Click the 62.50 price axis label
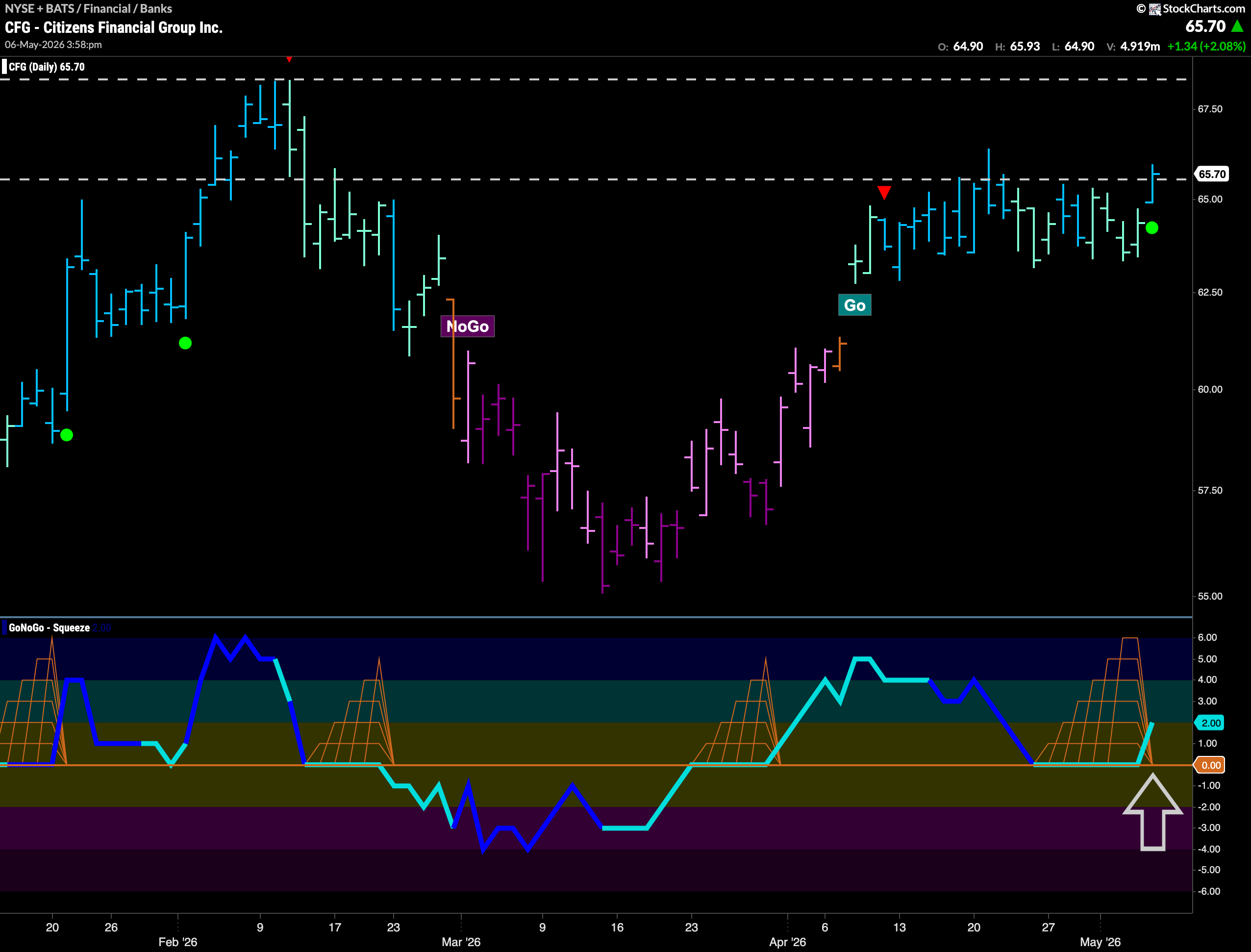The height and width of the screenshot is (952, 1251). tap(1210, 292)
